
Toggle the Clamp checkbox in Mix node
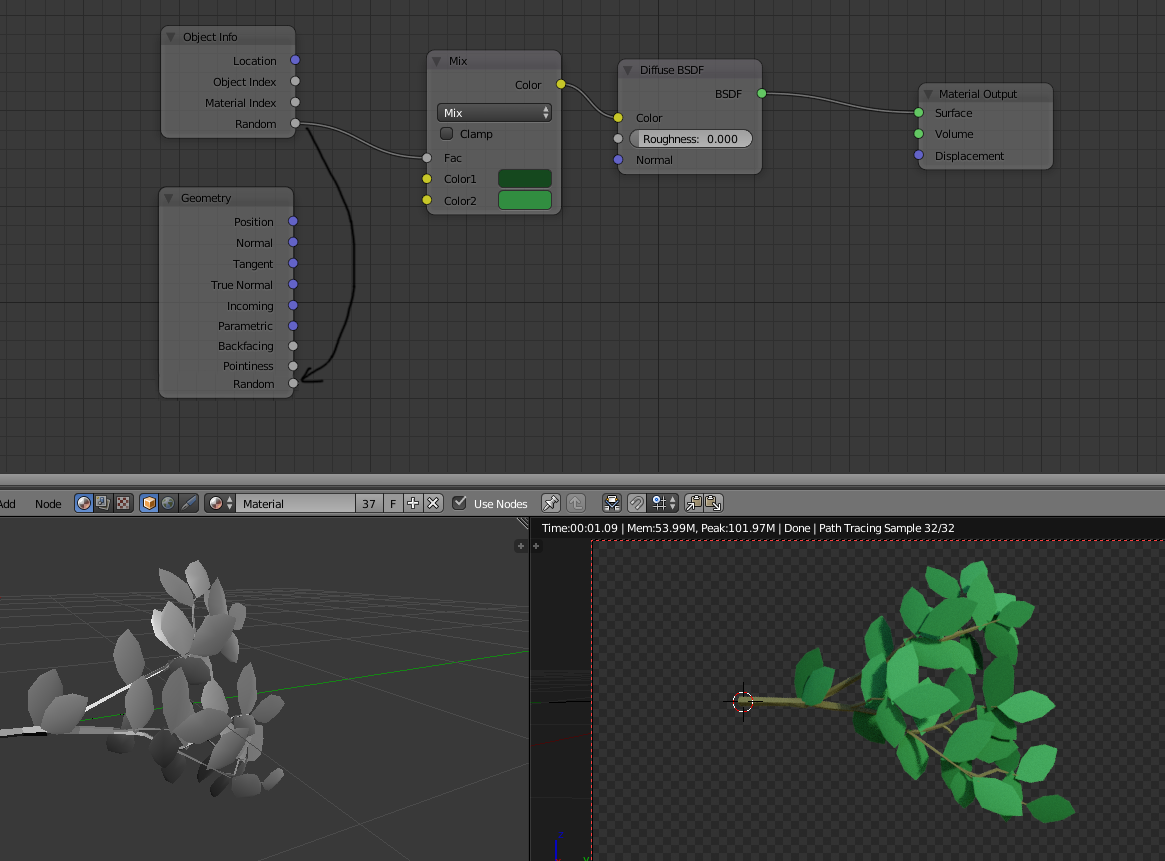click(447, 134)
